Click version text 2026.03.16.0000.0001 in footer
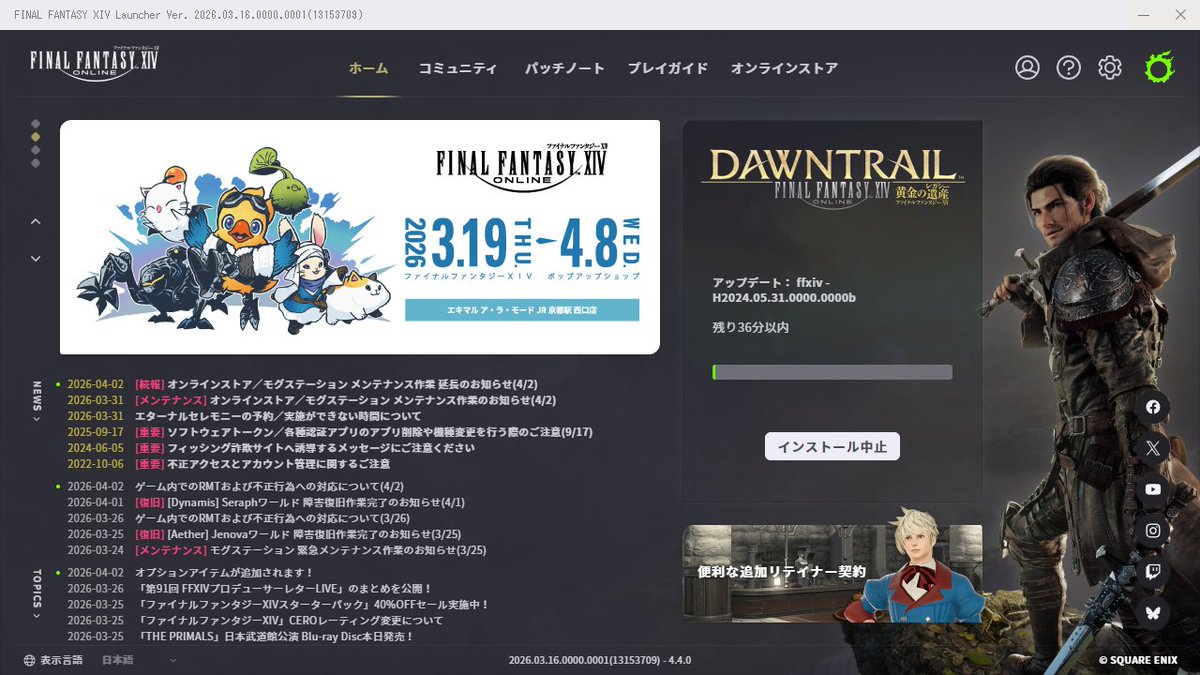Image resolution: width=1200 pixels, height=675 pixels. coord(599,660)
